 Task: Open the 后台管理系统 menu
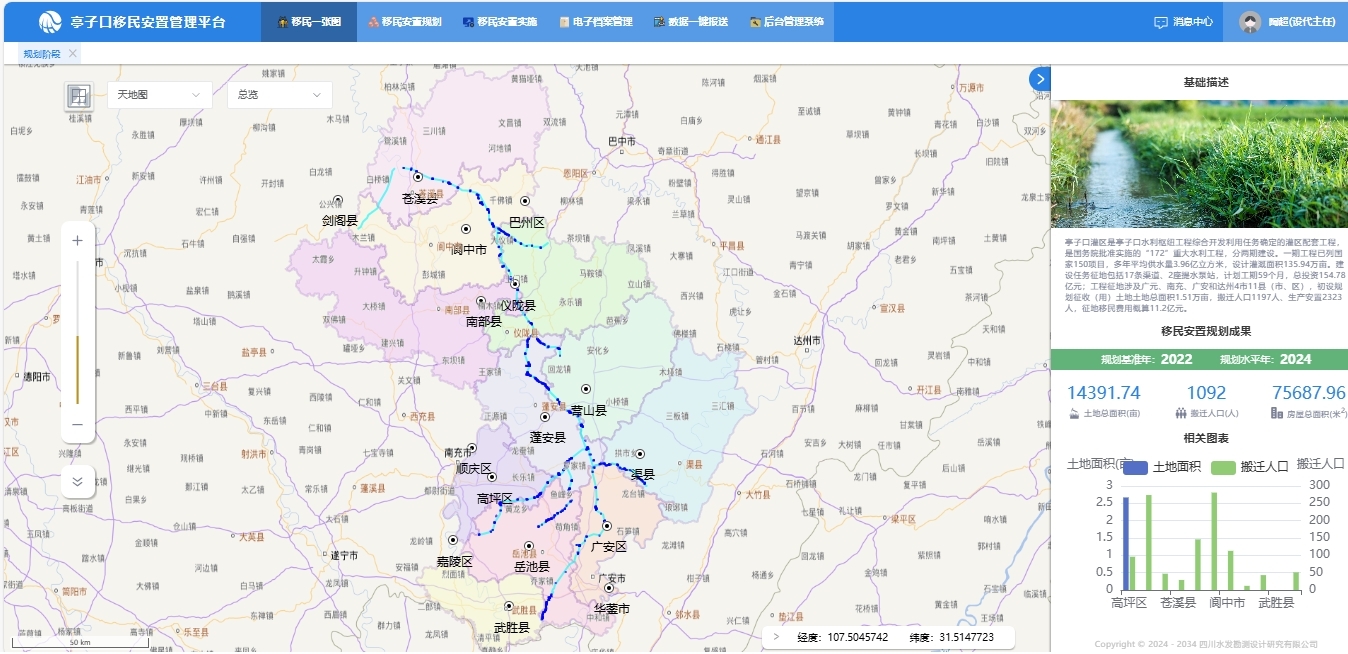point(786,22)
